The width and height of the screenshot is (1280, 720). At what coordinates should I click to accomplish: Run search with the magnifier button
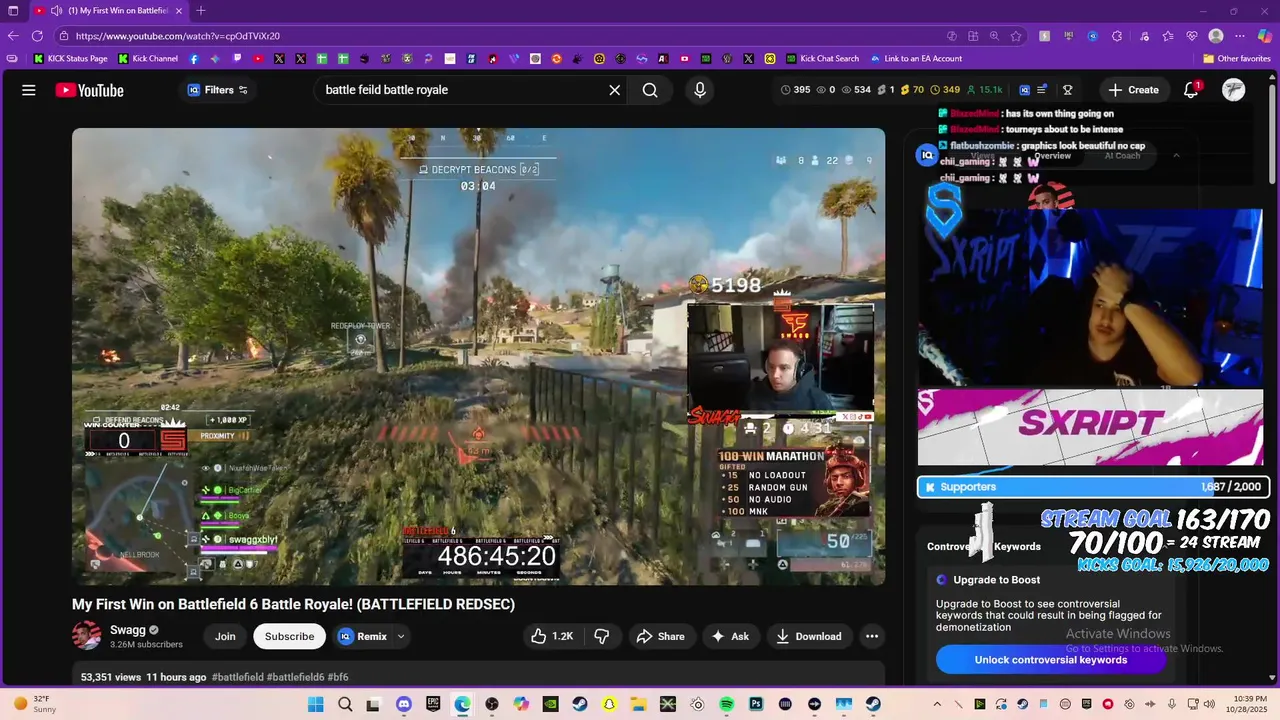[x=650, y=90]
